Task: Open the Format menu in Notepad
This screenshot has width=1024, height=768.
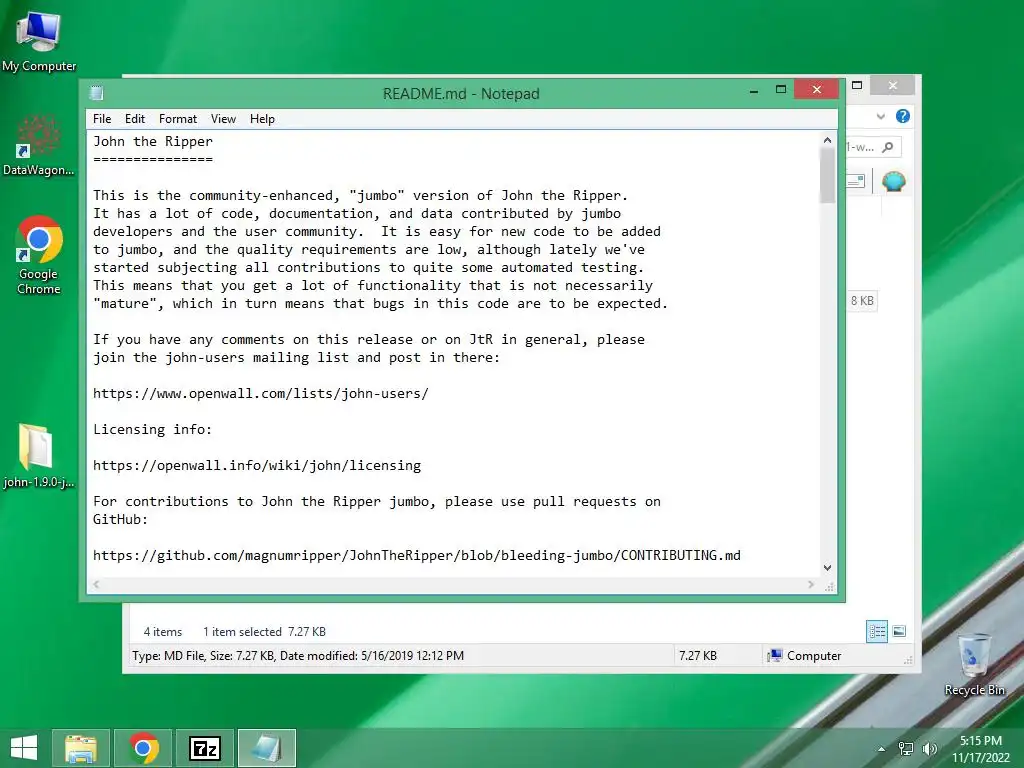Action: 178,119
